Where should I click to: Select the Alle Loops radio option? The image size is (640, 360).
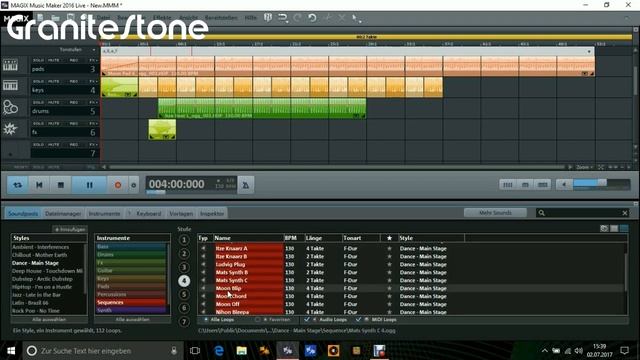206,320
